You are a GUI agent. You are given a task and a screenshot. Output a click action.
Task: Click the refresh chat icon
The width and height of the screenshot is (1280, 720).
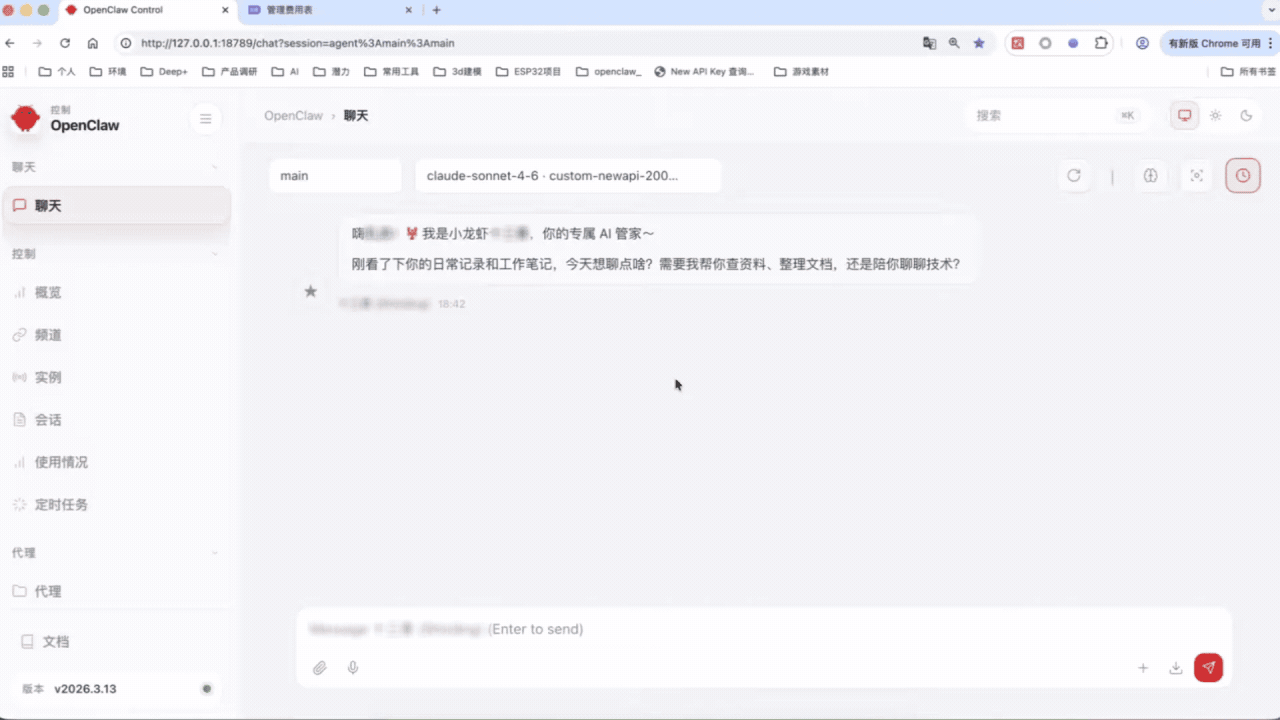click(x=1074, y=176)
